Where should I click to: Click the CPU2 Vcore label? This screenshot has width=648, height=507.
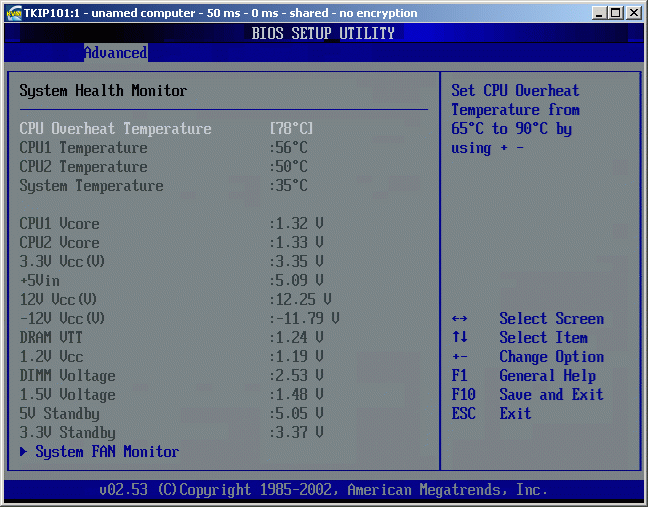(x=60, y=243)
